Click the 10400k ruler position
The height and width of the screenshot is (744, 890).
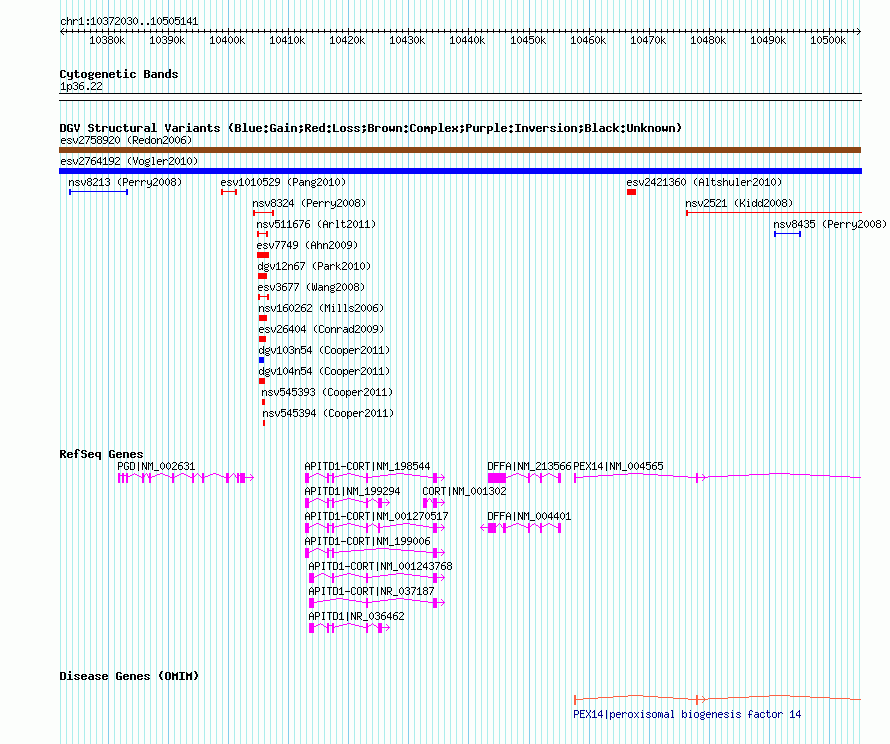227,40
